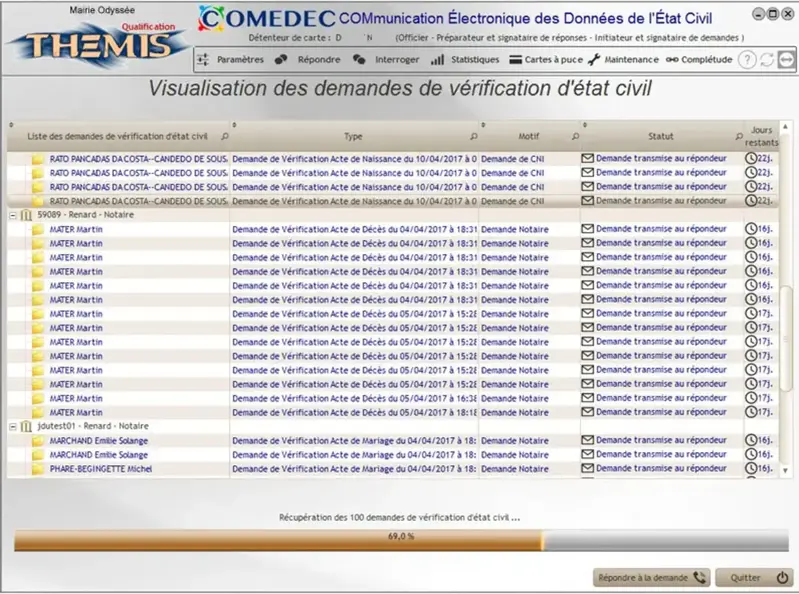Click the Cartes à puce card icon

point(516,60)
